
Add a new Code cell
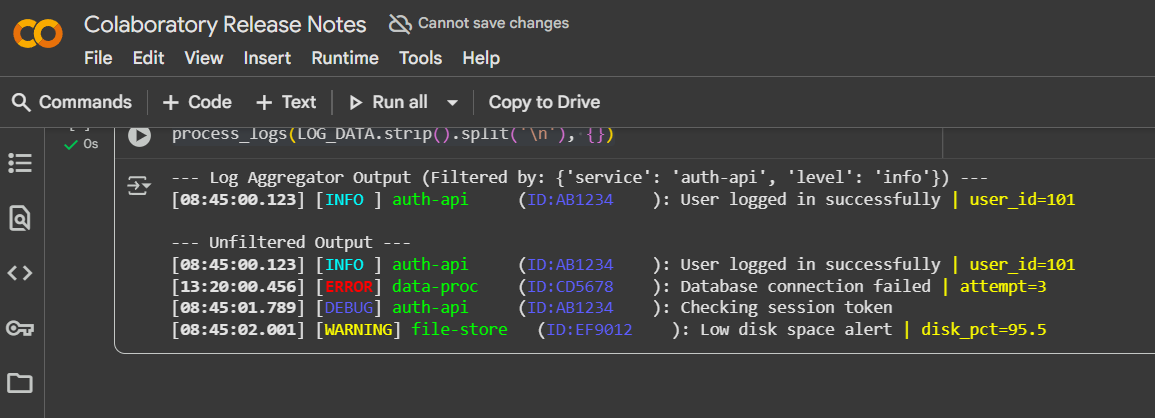point(197,102)
